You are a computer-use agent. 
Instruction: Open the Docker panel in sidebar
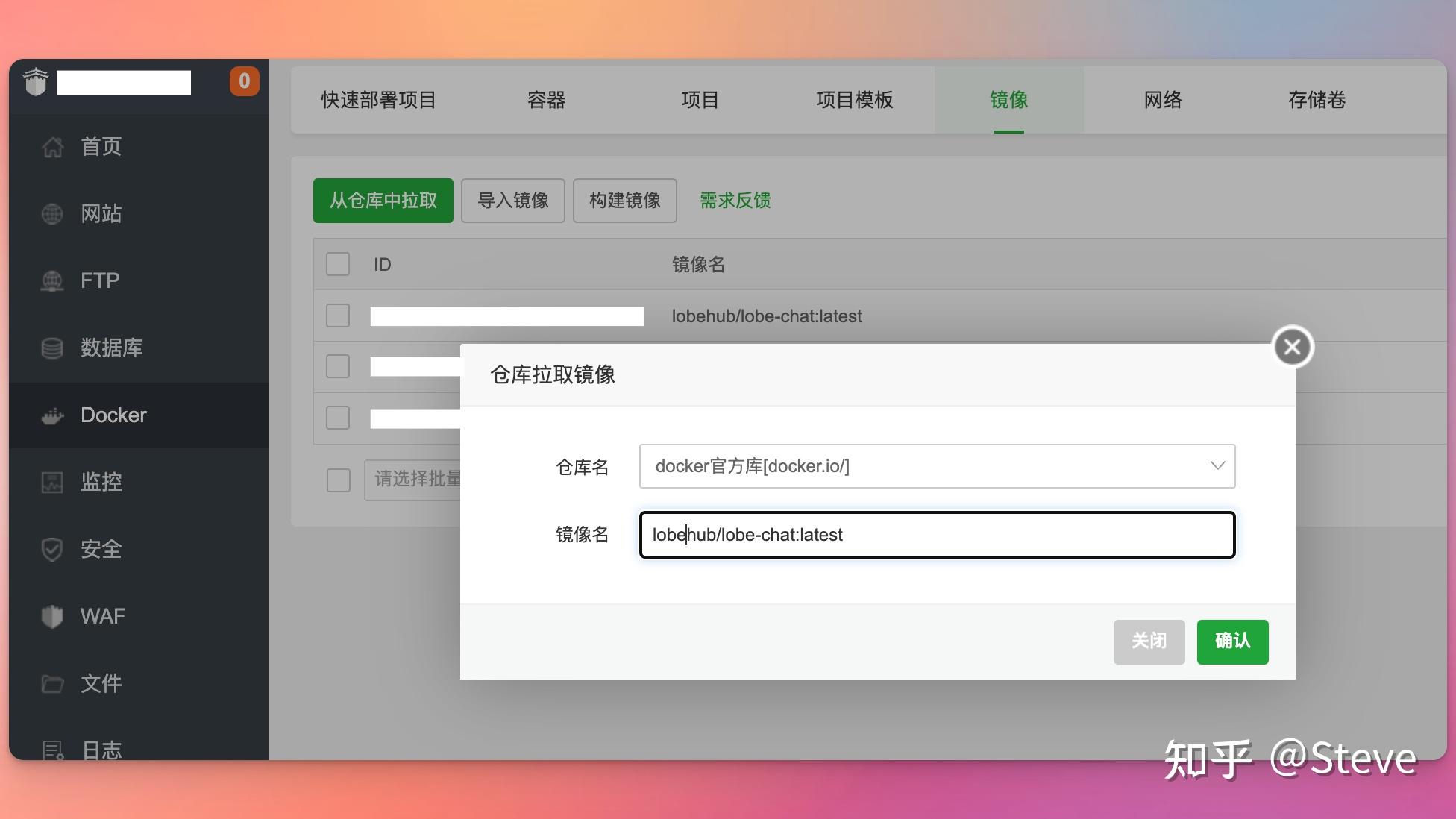click(x=112, y=415)
